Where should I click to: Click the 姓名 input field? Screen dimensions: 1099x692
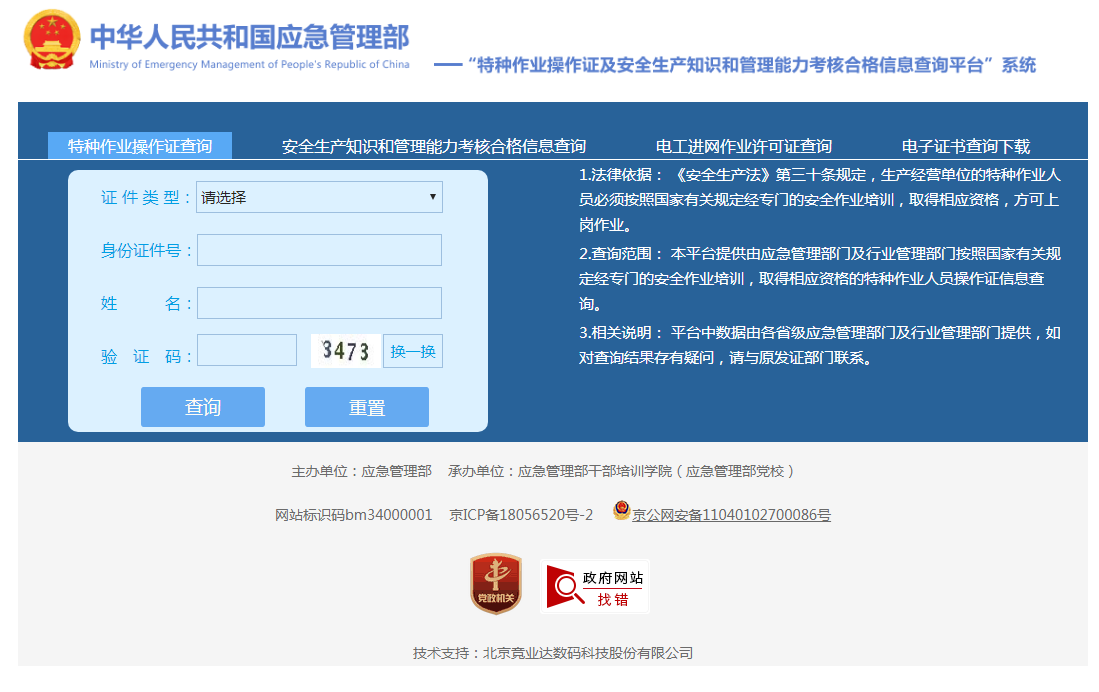[320, 303]
